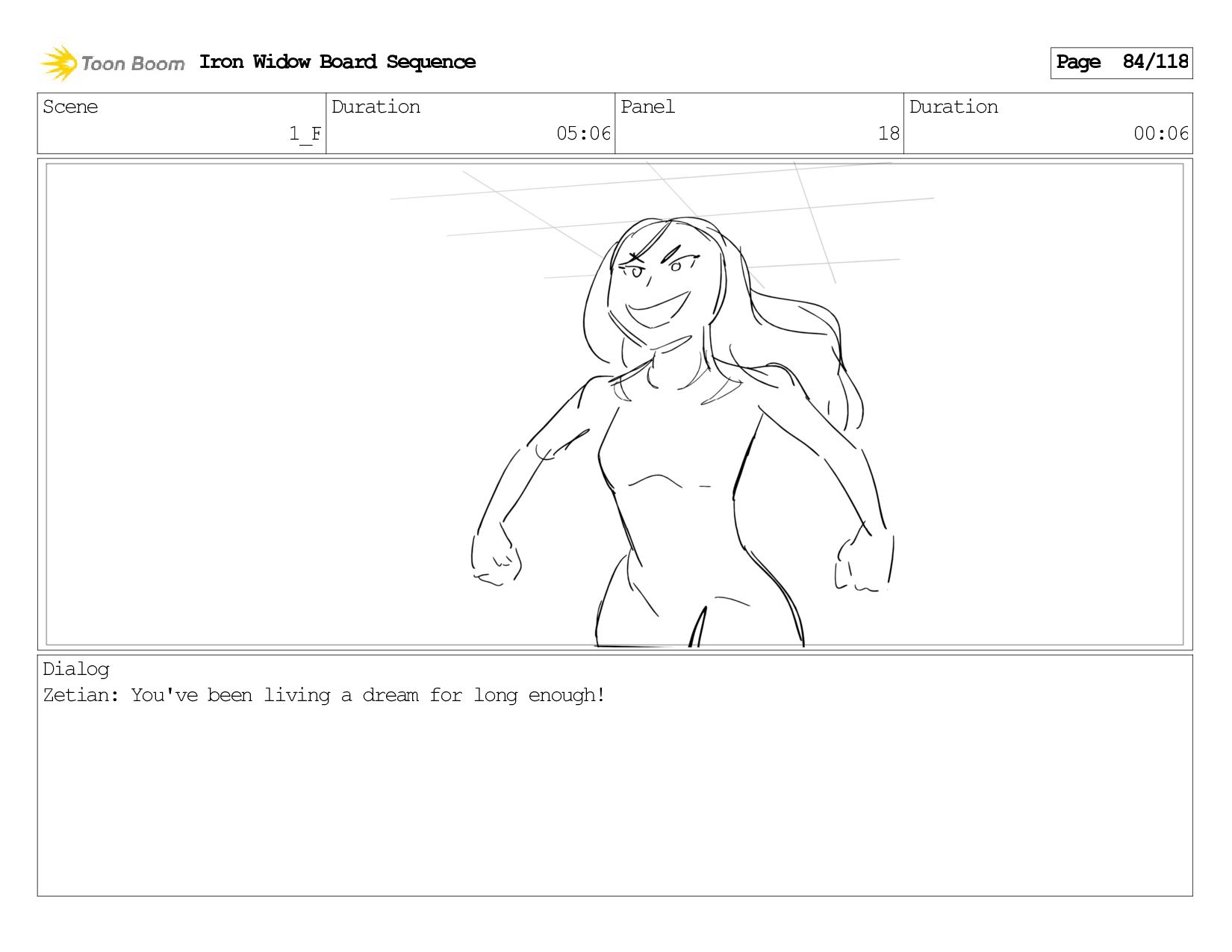
Task: Click the 'Iron Widow Board Sequence' title
Action: pos(337,62)
